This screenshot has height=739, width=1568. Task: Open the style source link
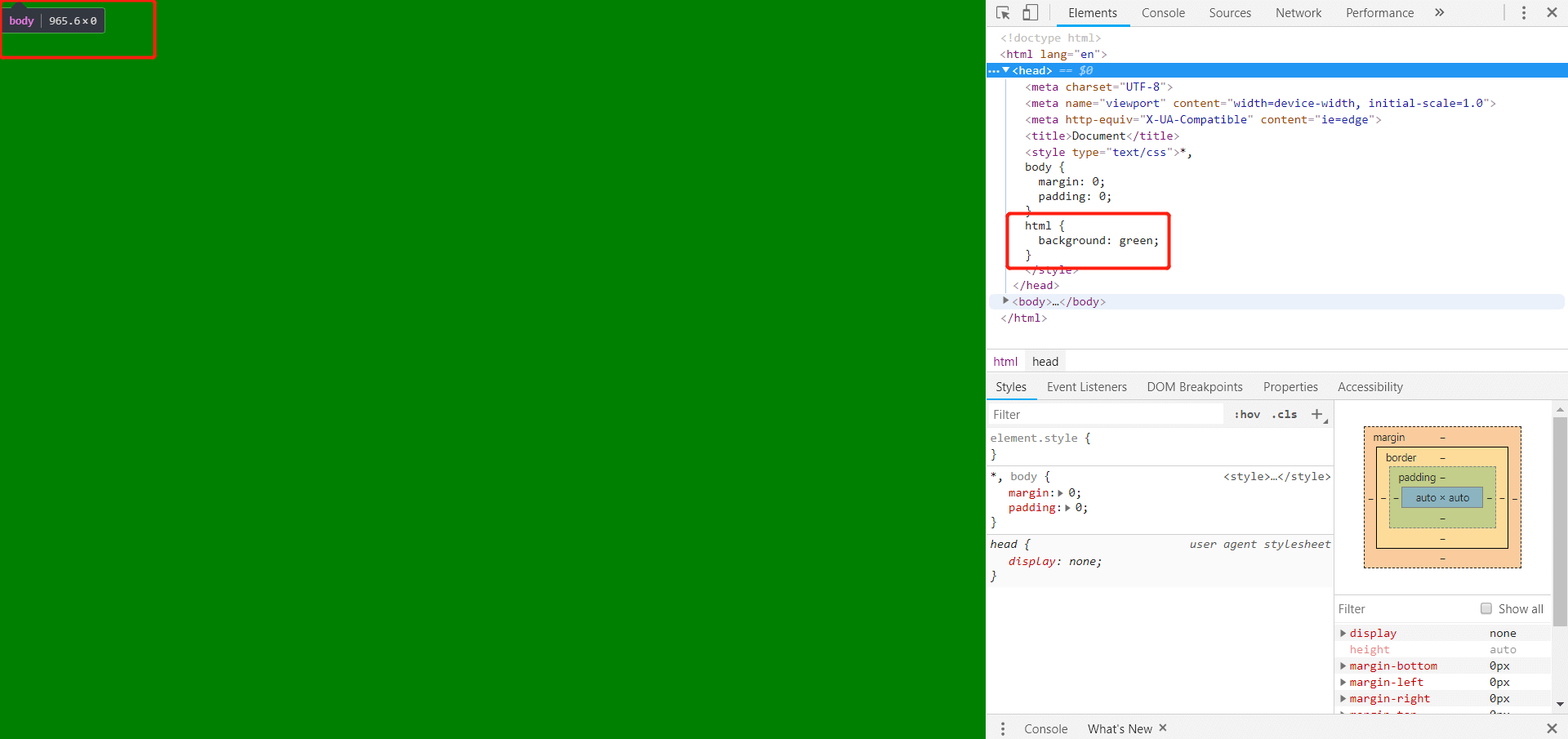(1276, 477)
